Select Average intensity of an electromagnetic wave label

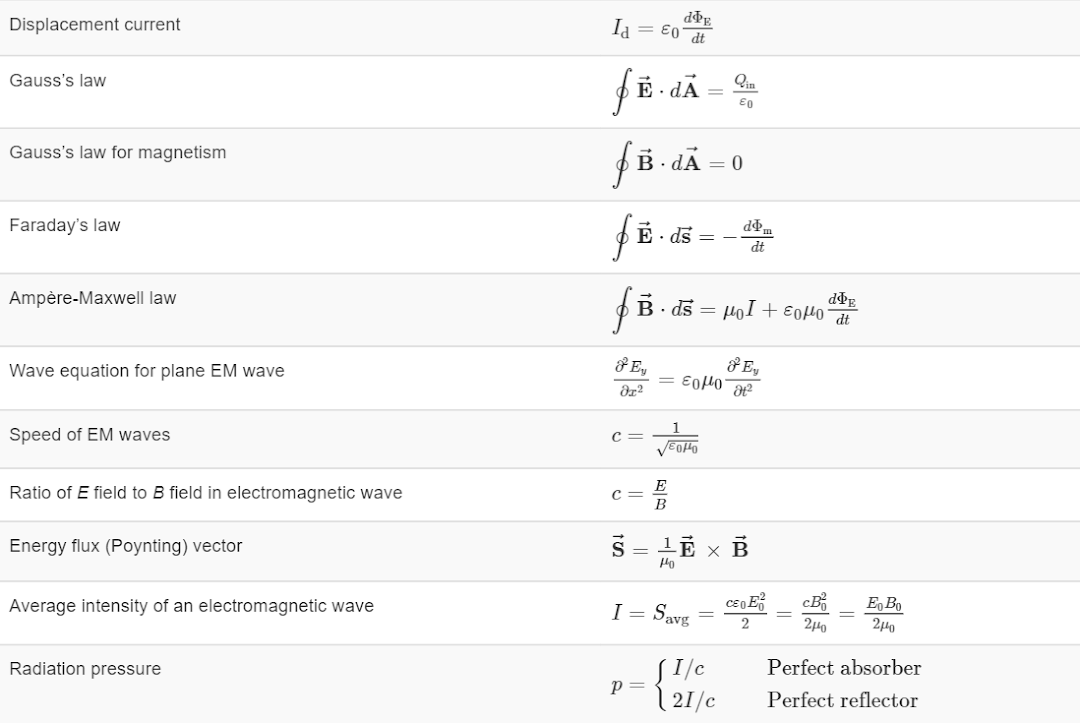(191, 606)
